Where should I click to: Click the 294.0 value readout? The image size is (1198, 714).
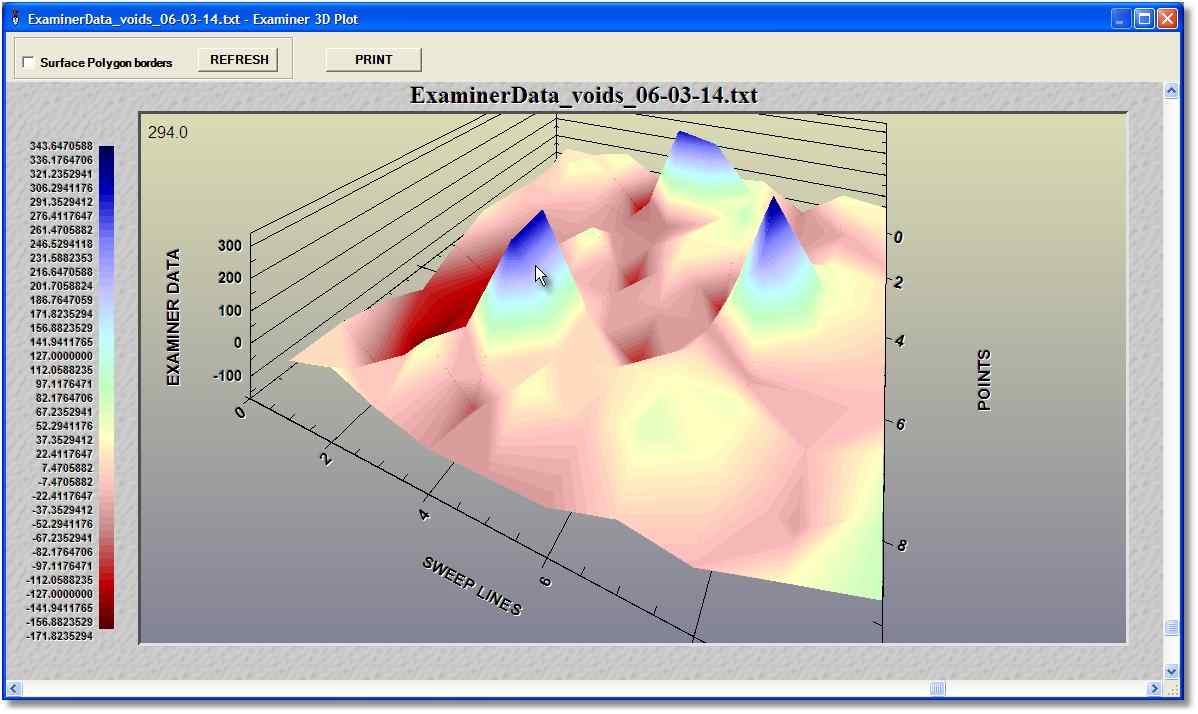pyautogui.click(x=168, y=132)
